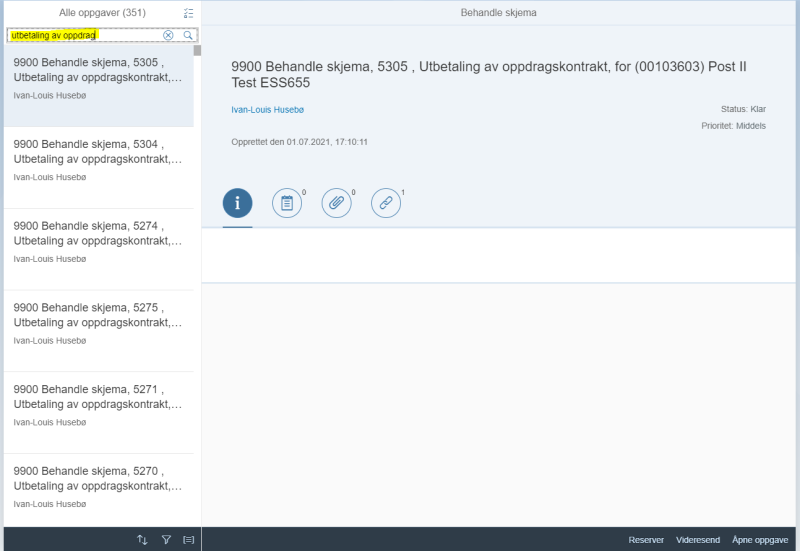Sort the task list
Viewport: 800px width, 551px height.
click(x=142, y=539)
